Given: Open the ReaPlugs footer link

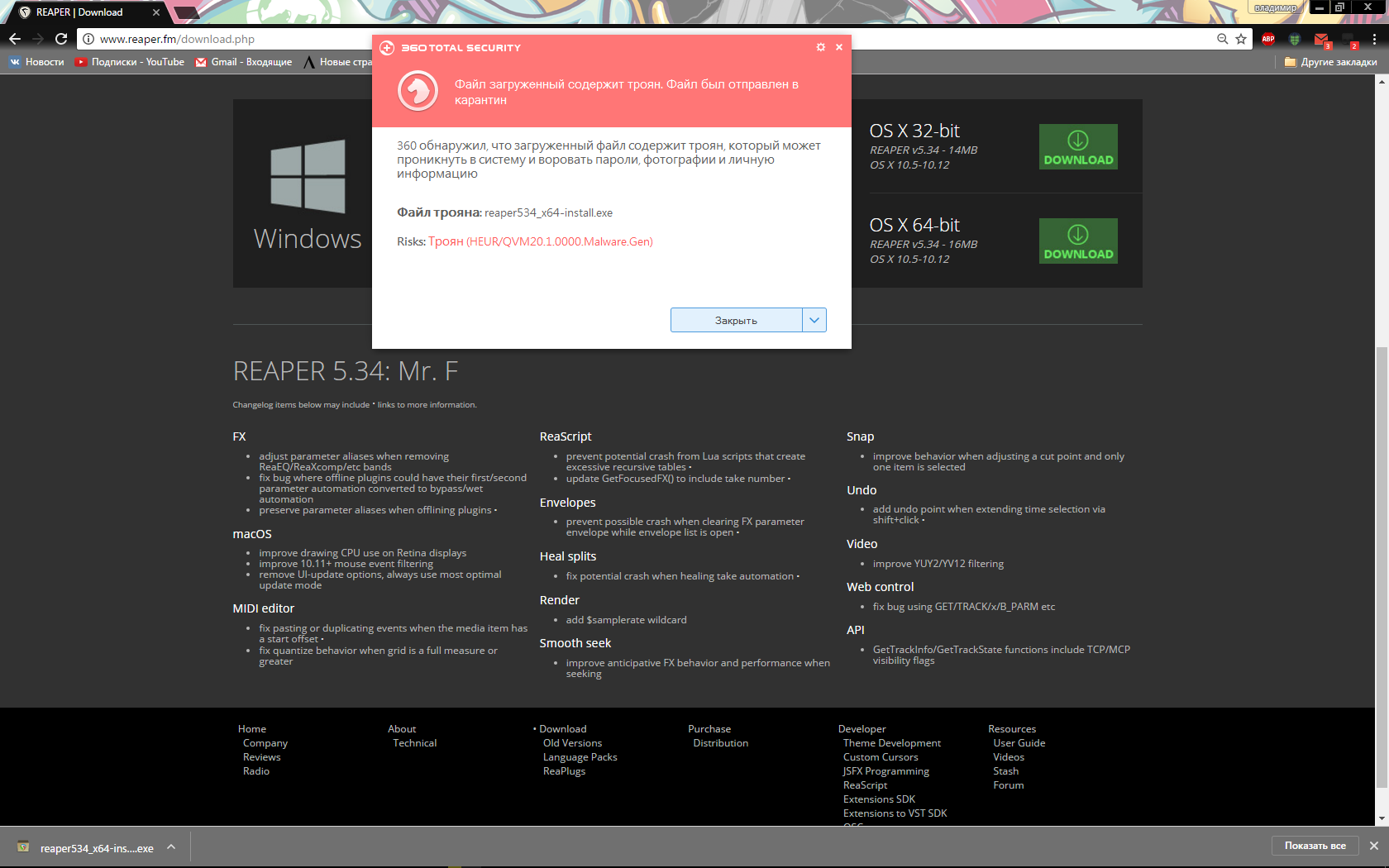Looking at the screenshot, I should pyautogui.click(x=564, y=771).
